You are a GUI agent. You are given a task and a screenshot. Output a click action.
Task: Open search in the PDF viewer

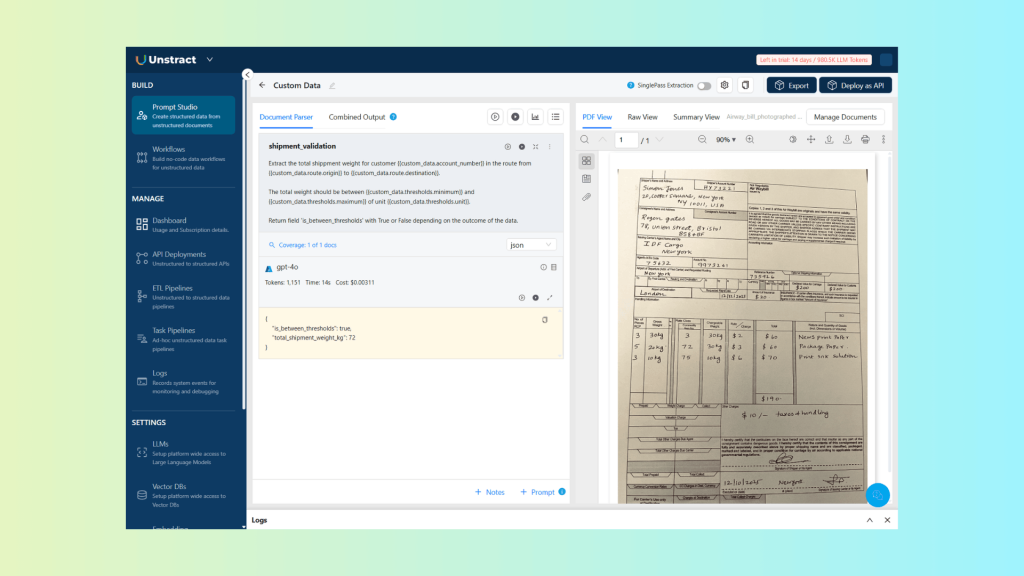point(584,139)
